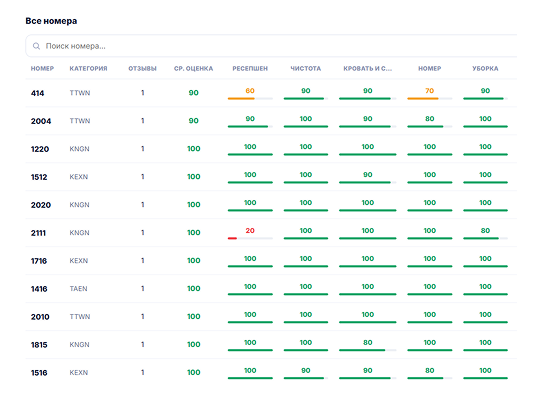536x402 pixels.
Task: Open room 1815 entry
Action: click(x=271, y=345)
